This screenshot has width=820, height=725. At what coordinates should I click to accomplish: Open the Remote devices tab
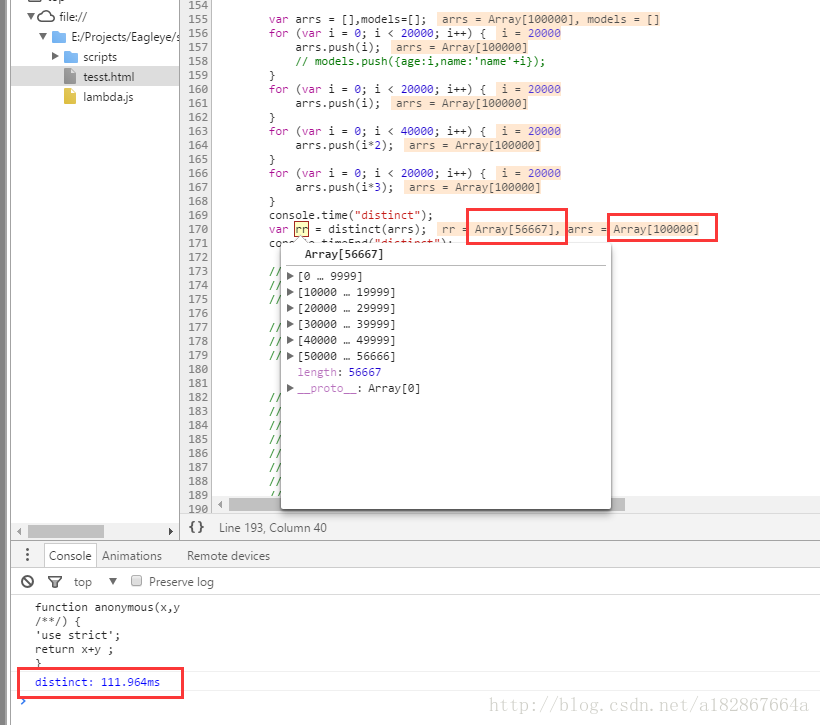tap(229, 556)
